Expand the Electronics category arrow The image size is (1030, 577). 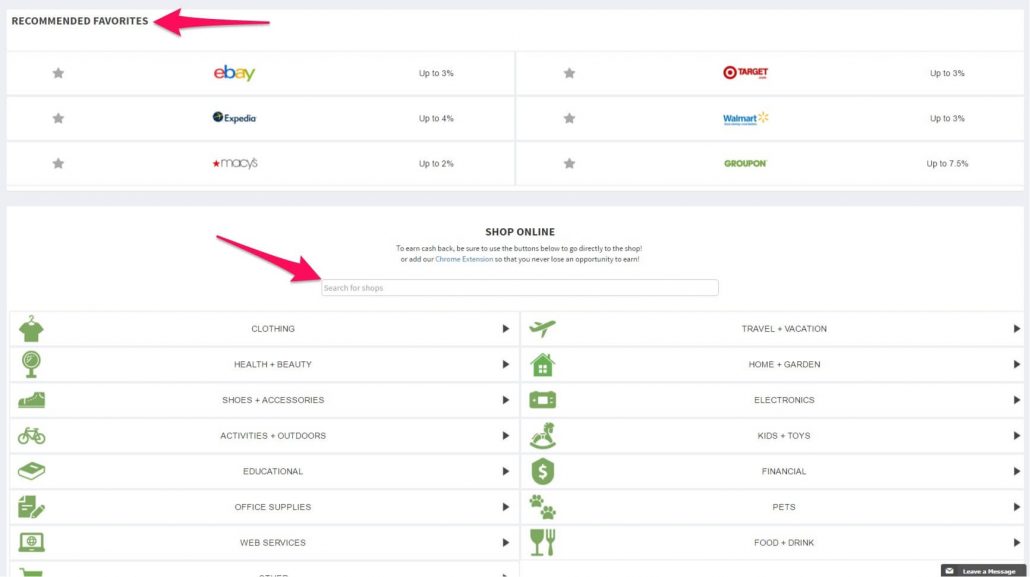(x=1017, y=400)
